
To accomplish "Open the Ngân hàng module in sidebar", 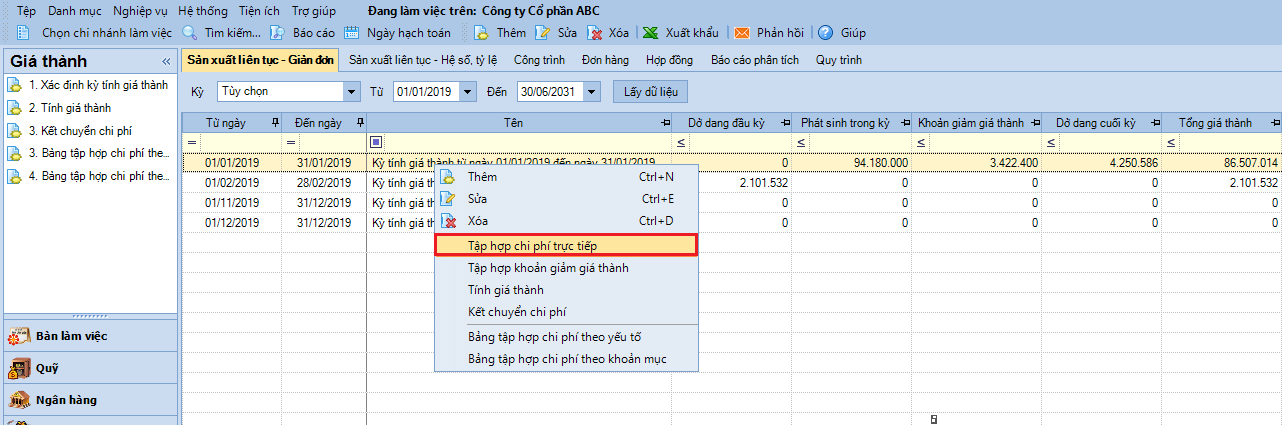I will point(67,400).
